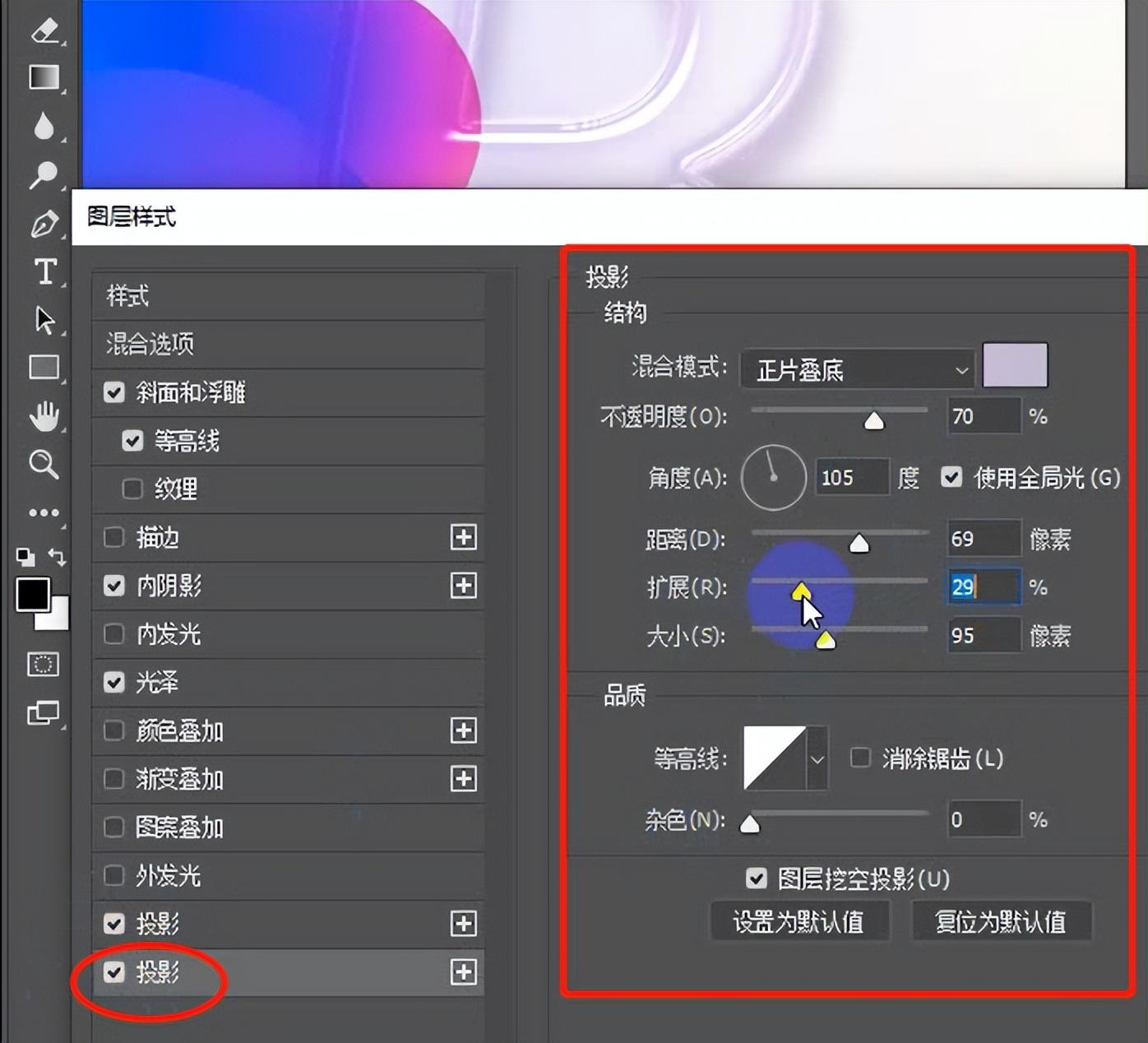Select 光泽 row in effects list
This screenshot has width=1148, height=1043.
point(289,682)
